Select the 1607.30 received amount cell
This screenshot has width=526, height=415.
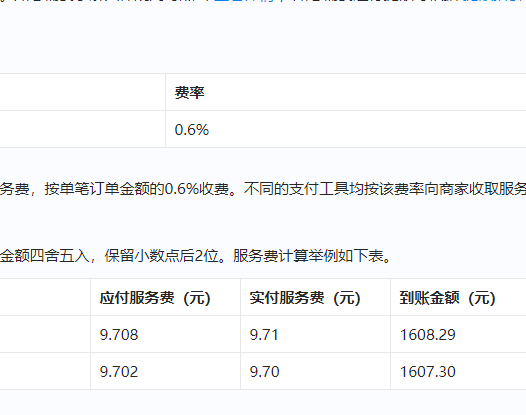coord(458,371)
